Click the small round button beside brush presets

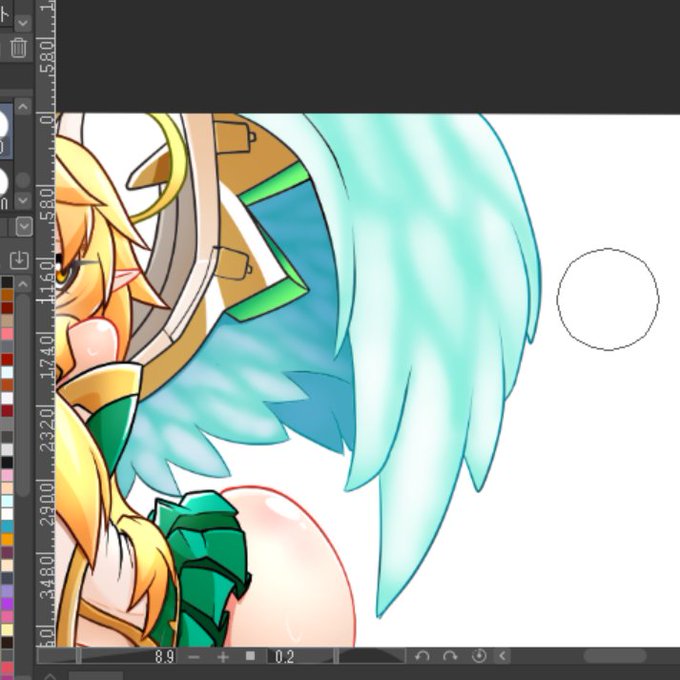pos(23,180)
